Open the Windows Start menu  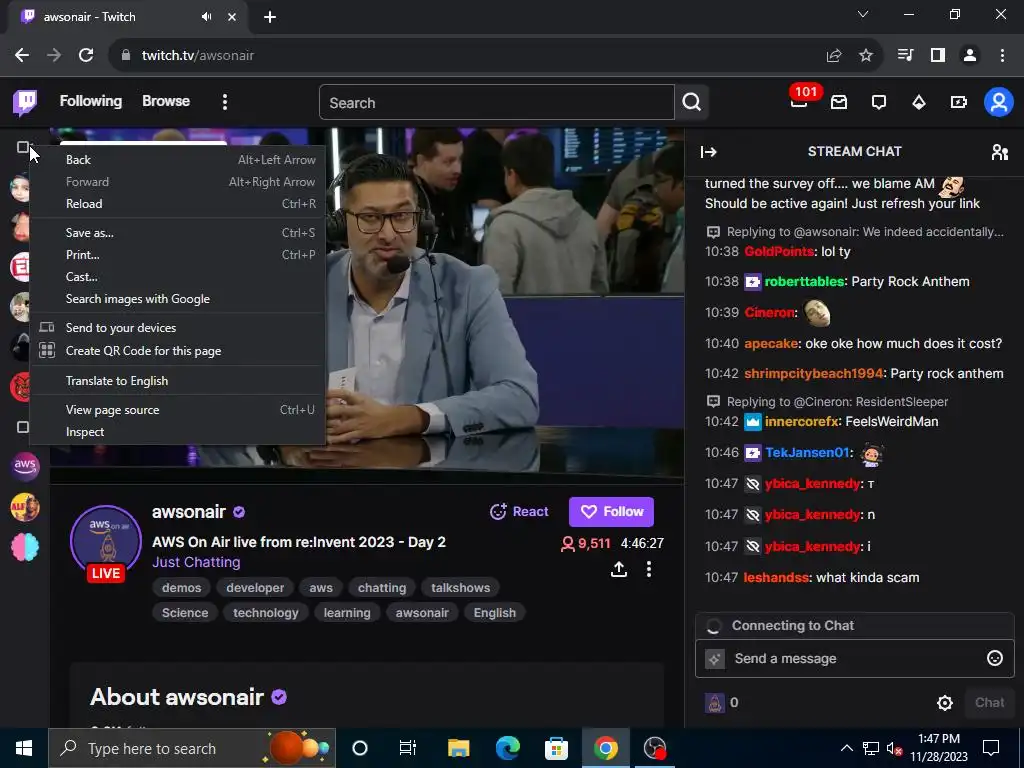24,748
